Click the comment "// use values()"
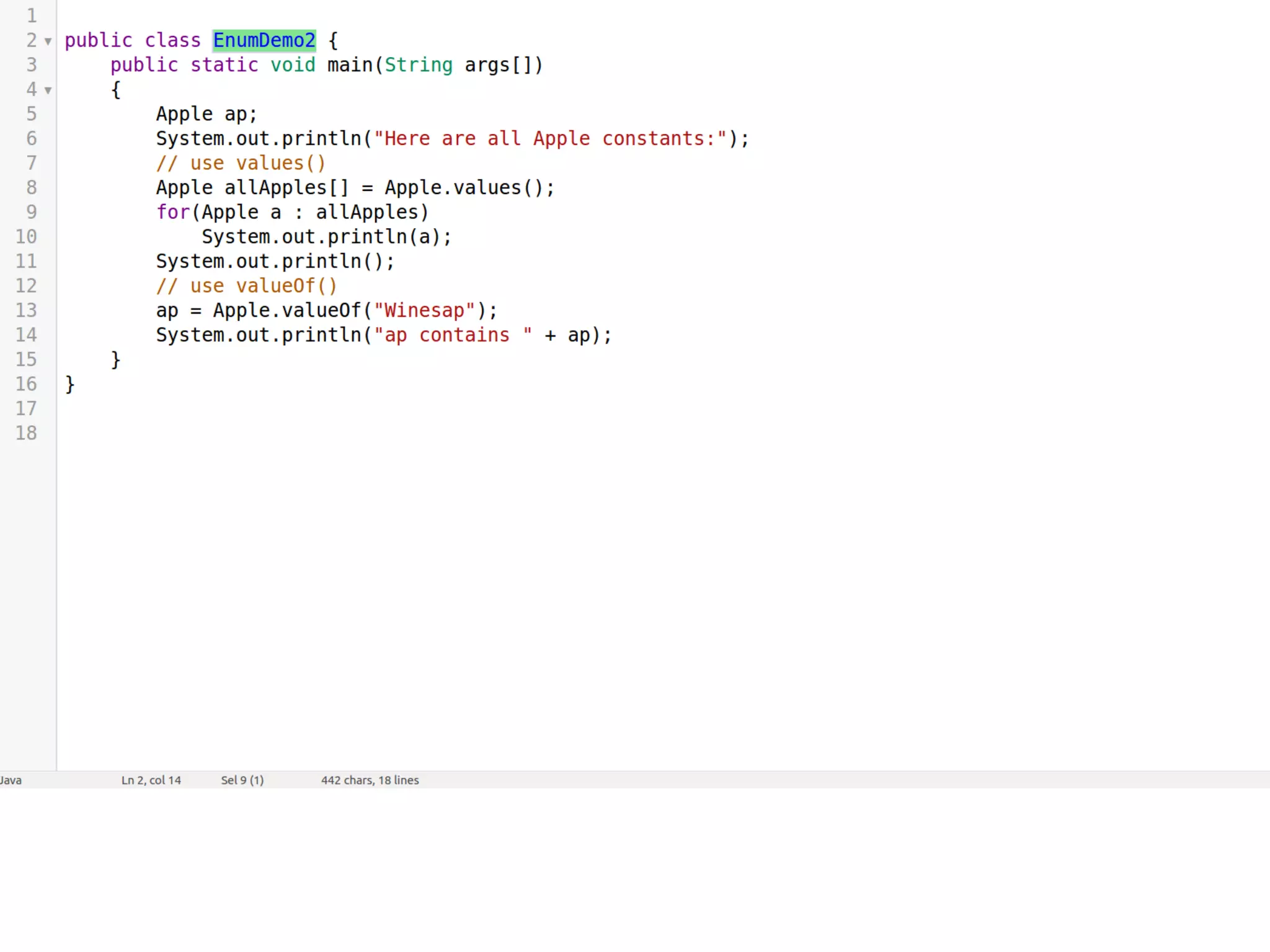Viewport: 1270px width, 952px height. point(241,164)
